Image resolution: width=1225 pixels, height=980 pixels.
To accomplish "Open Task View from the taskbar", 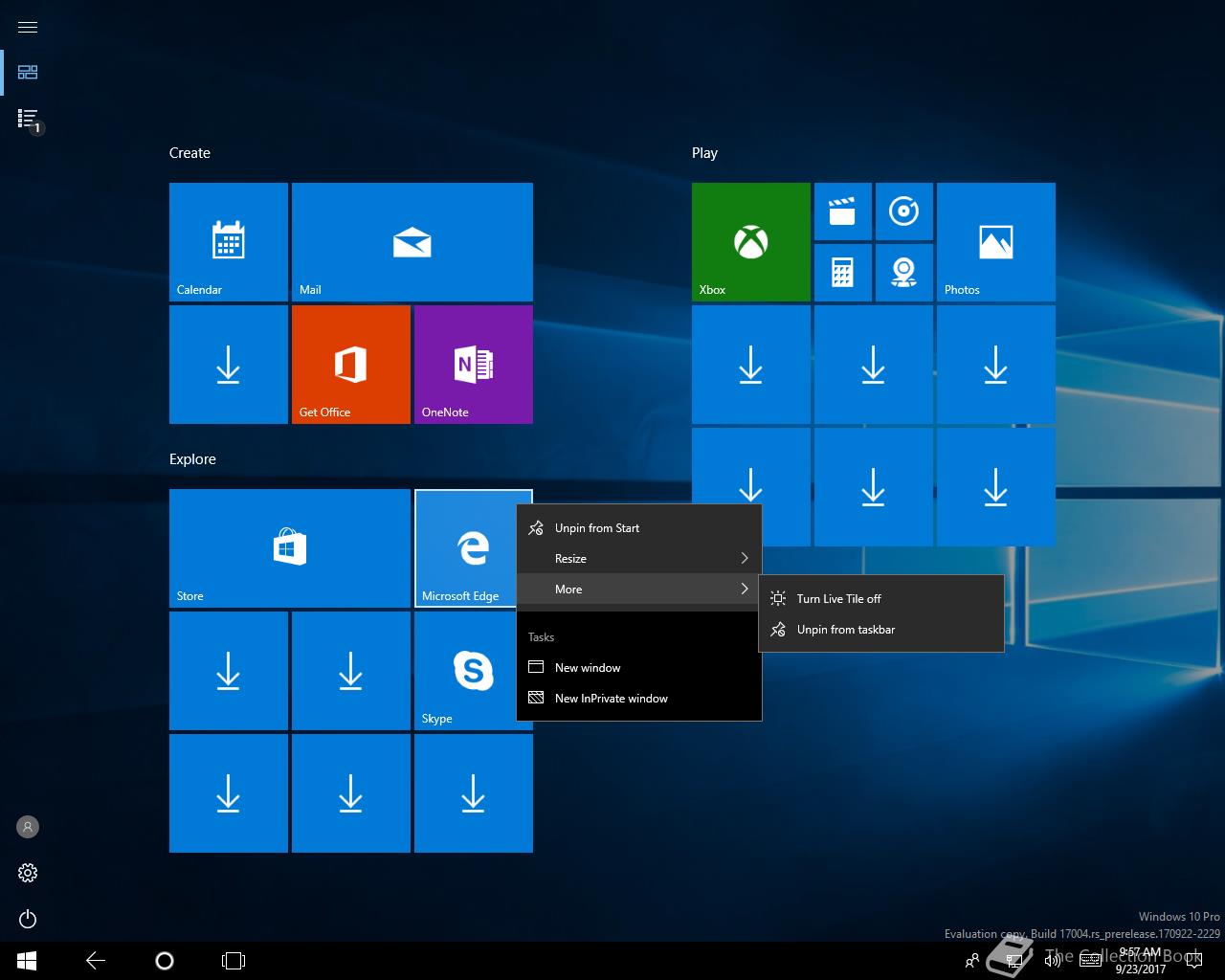I will click(x=234, y=961).
